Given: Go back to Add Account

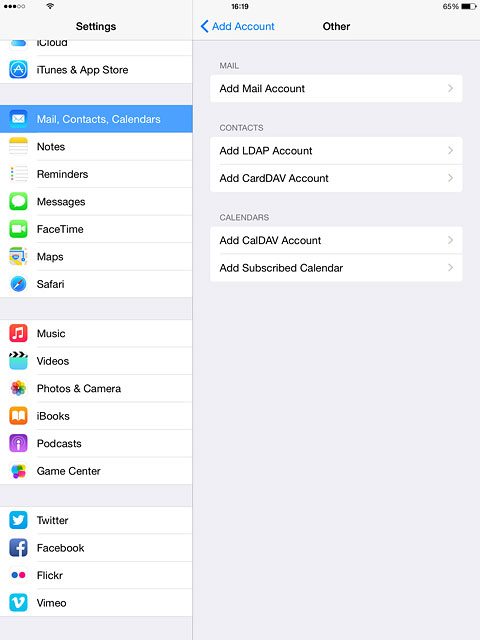Looking at the screenshot, I should coord(238,26).
